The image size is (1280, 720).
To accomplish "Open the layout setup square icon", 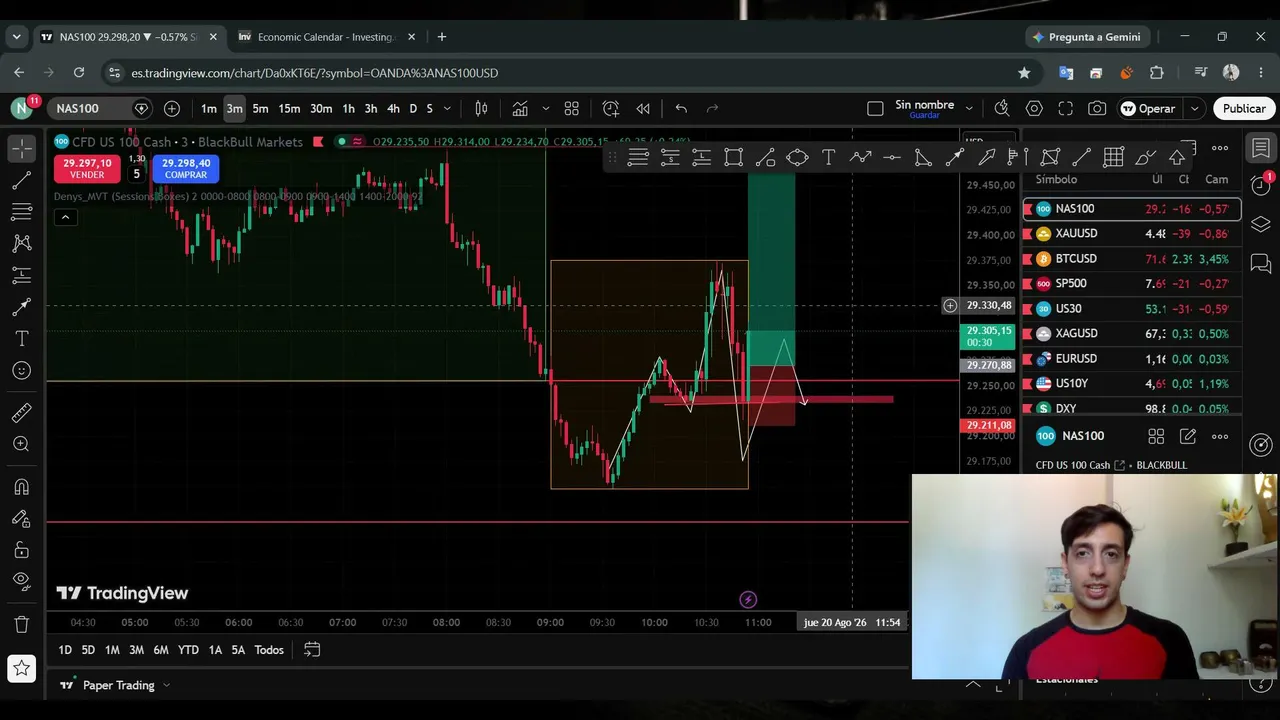I will click(875, 108).
